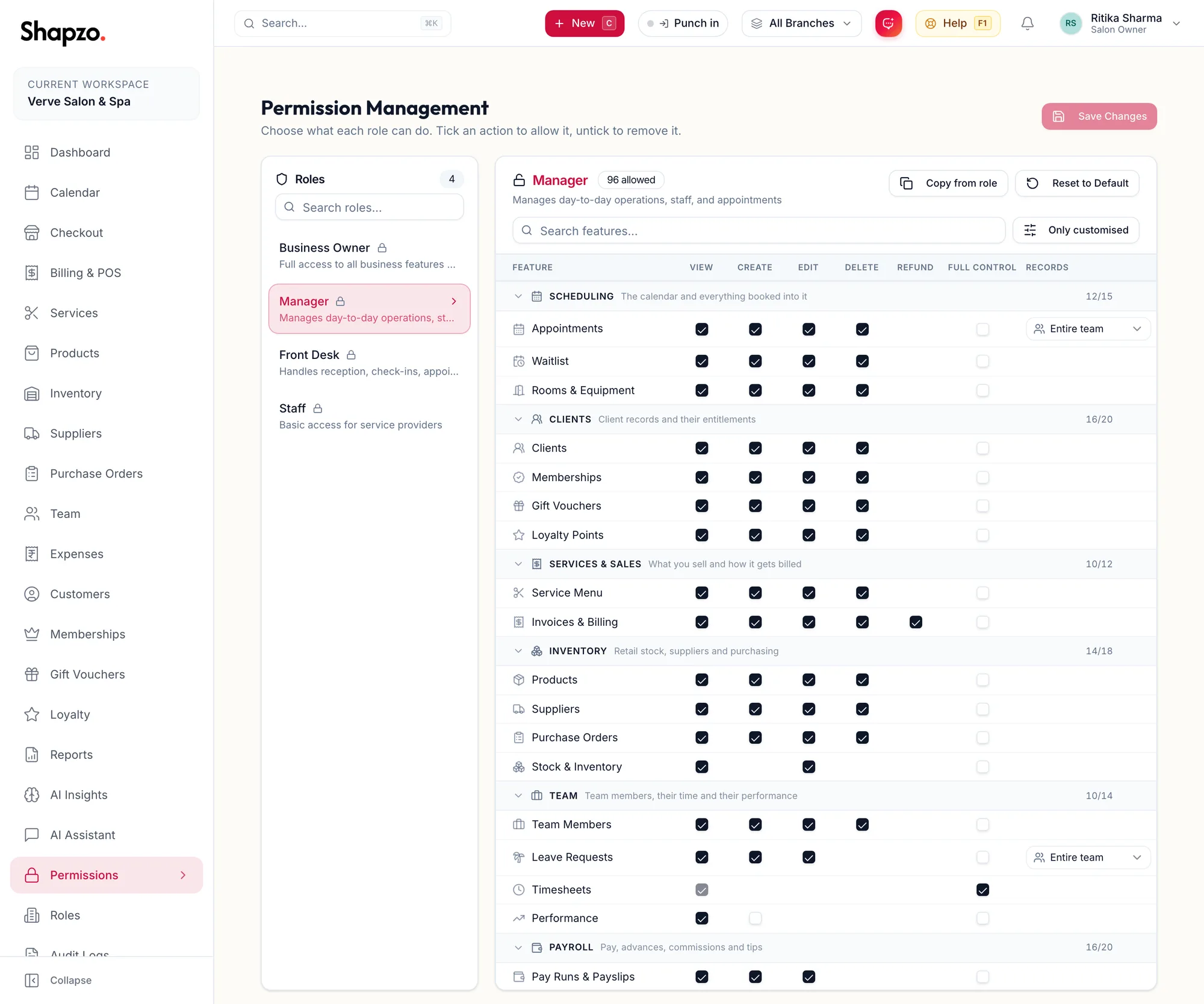Untick View permission for Appointments
This screenshot has height=1004, width=1204.
click(702, 329)
